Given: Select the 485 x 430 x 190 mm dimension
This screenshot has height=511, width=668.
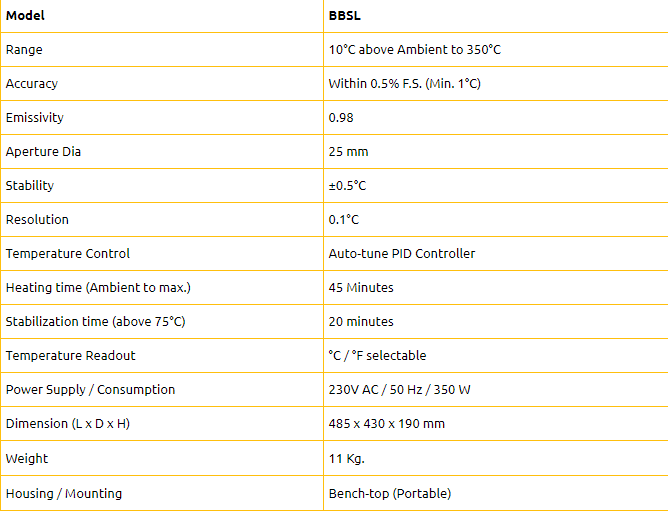Looking at the screenshot, I should (x=387, y=424).
